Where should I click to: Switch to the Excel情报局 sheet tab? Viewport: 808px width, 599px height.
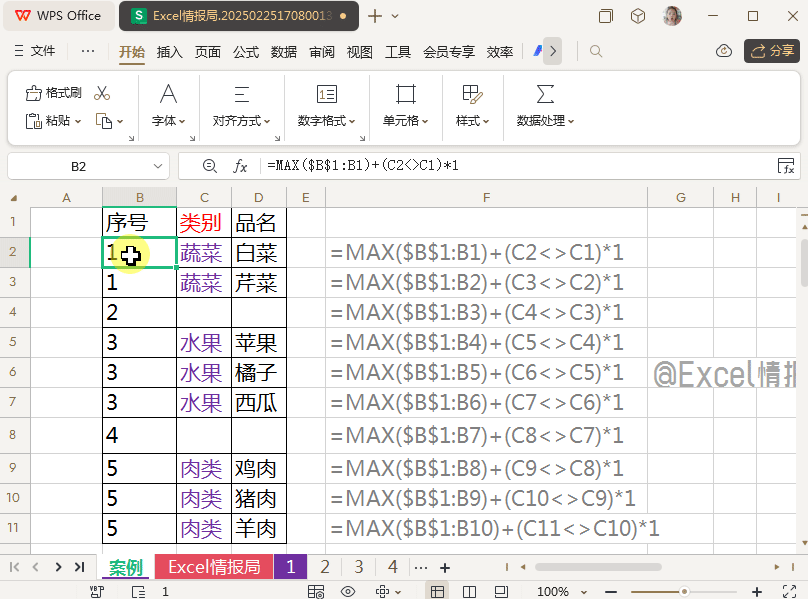(214, 567)
